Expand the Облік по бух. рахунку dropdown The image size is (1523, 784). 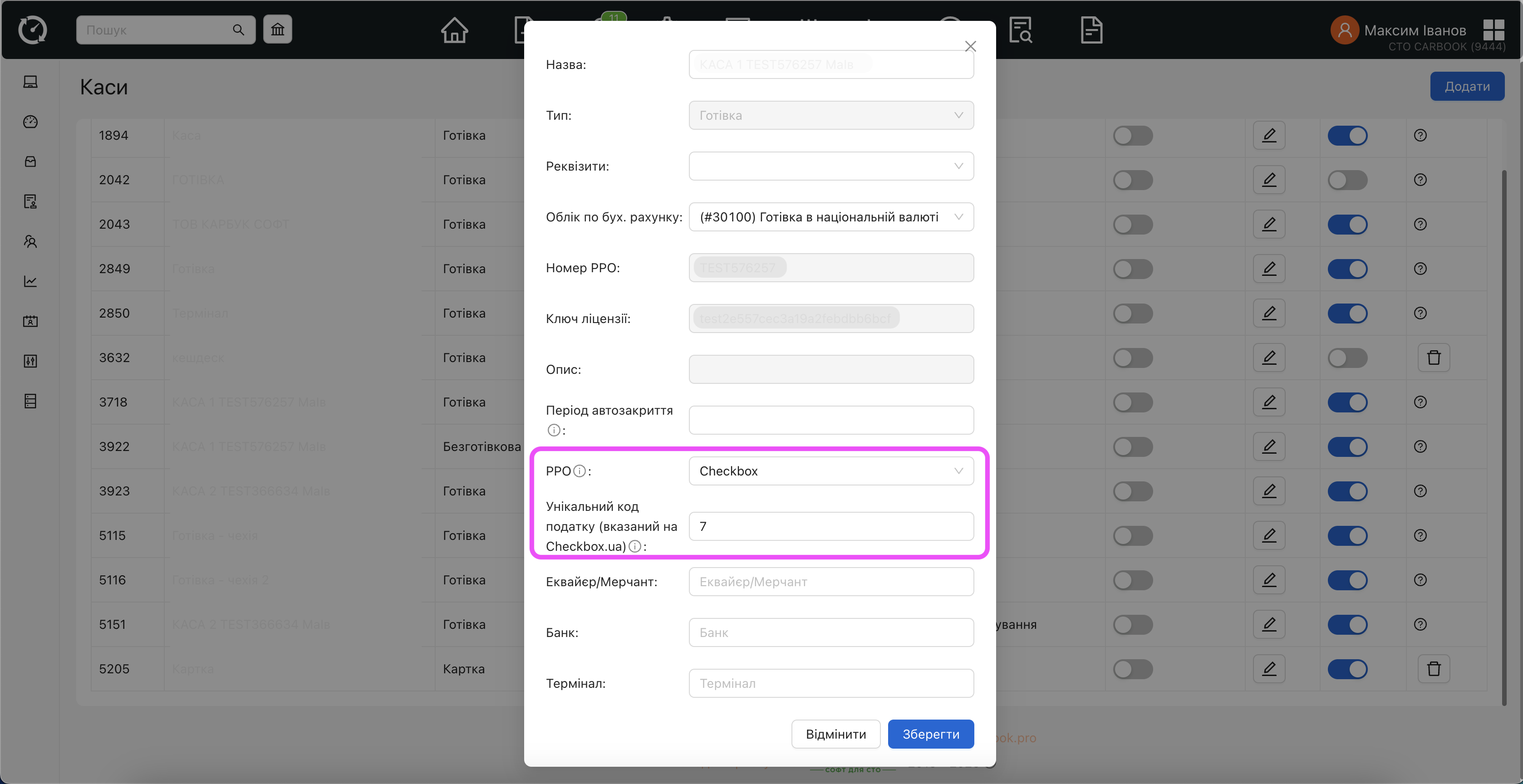click(x=830, y=217)
